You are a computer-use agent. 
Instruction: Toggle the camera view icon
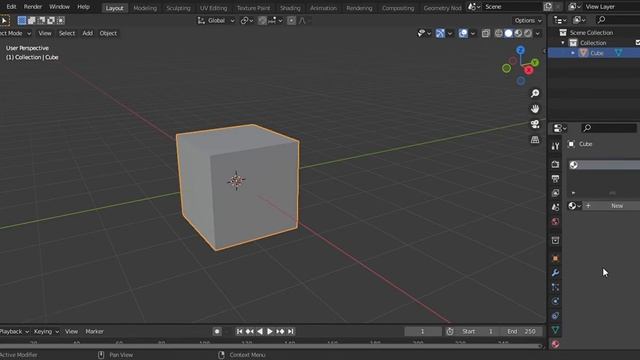535,124
